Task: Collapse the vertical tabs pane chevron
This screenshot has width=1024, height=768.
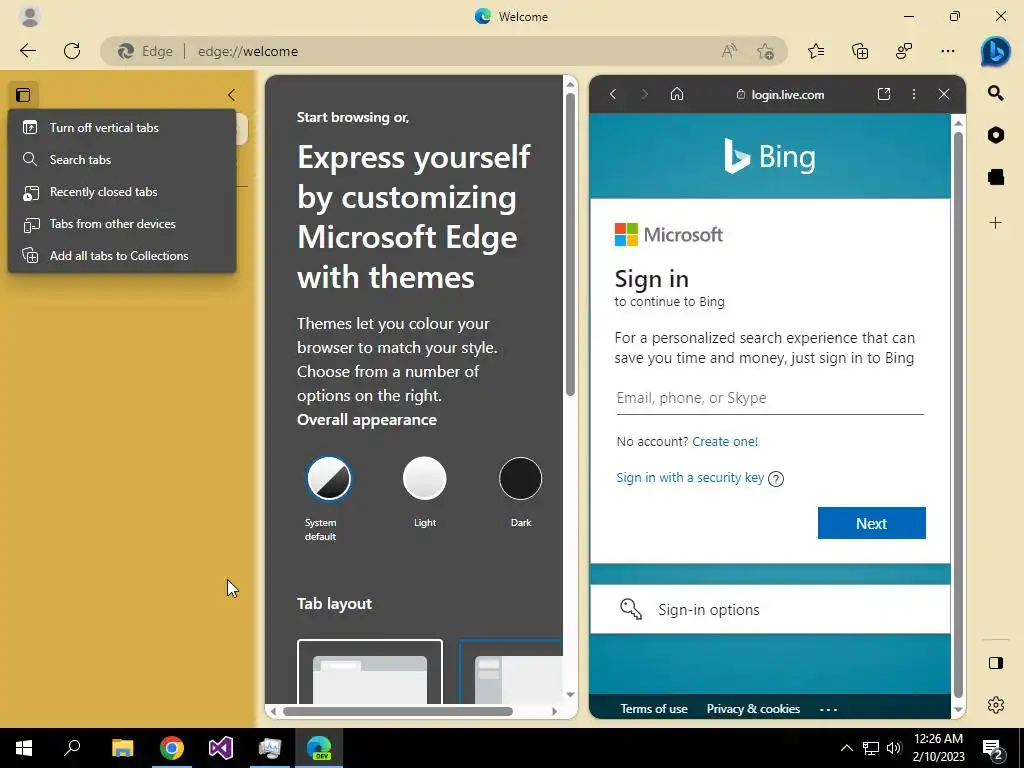Action: click(x=231, y=95)
